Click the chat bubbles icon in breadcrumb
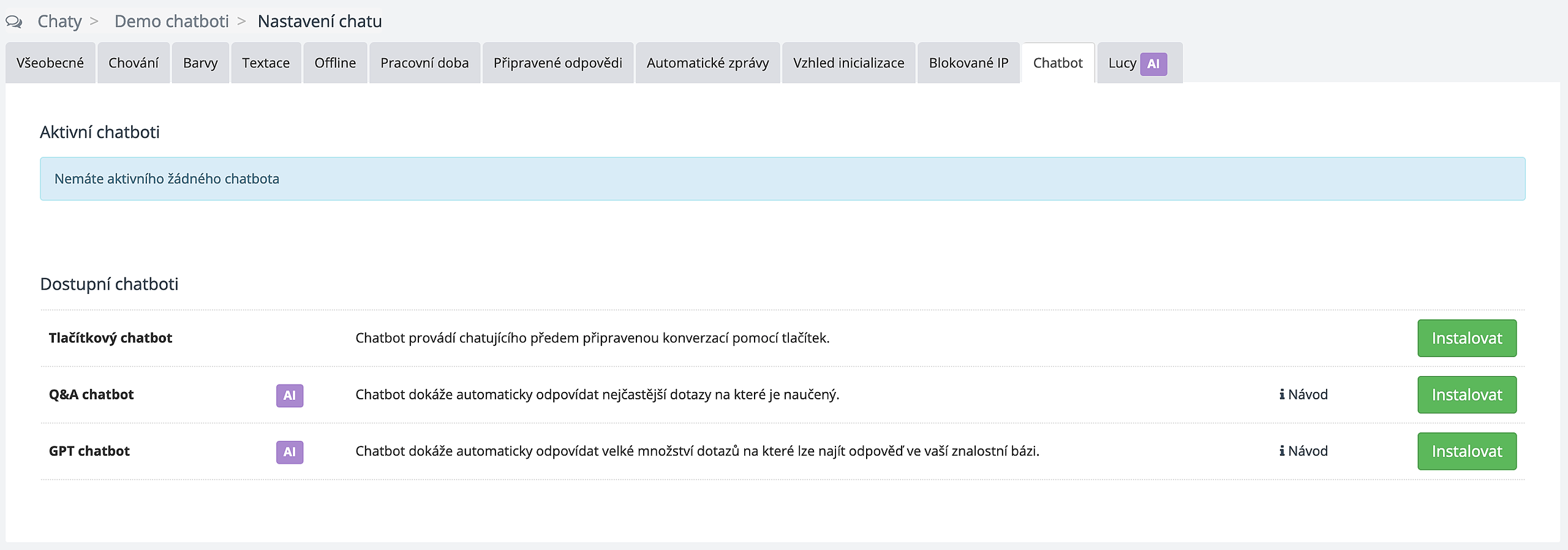The width and height of the screenshot is (1568, 550). pos(14,22)
